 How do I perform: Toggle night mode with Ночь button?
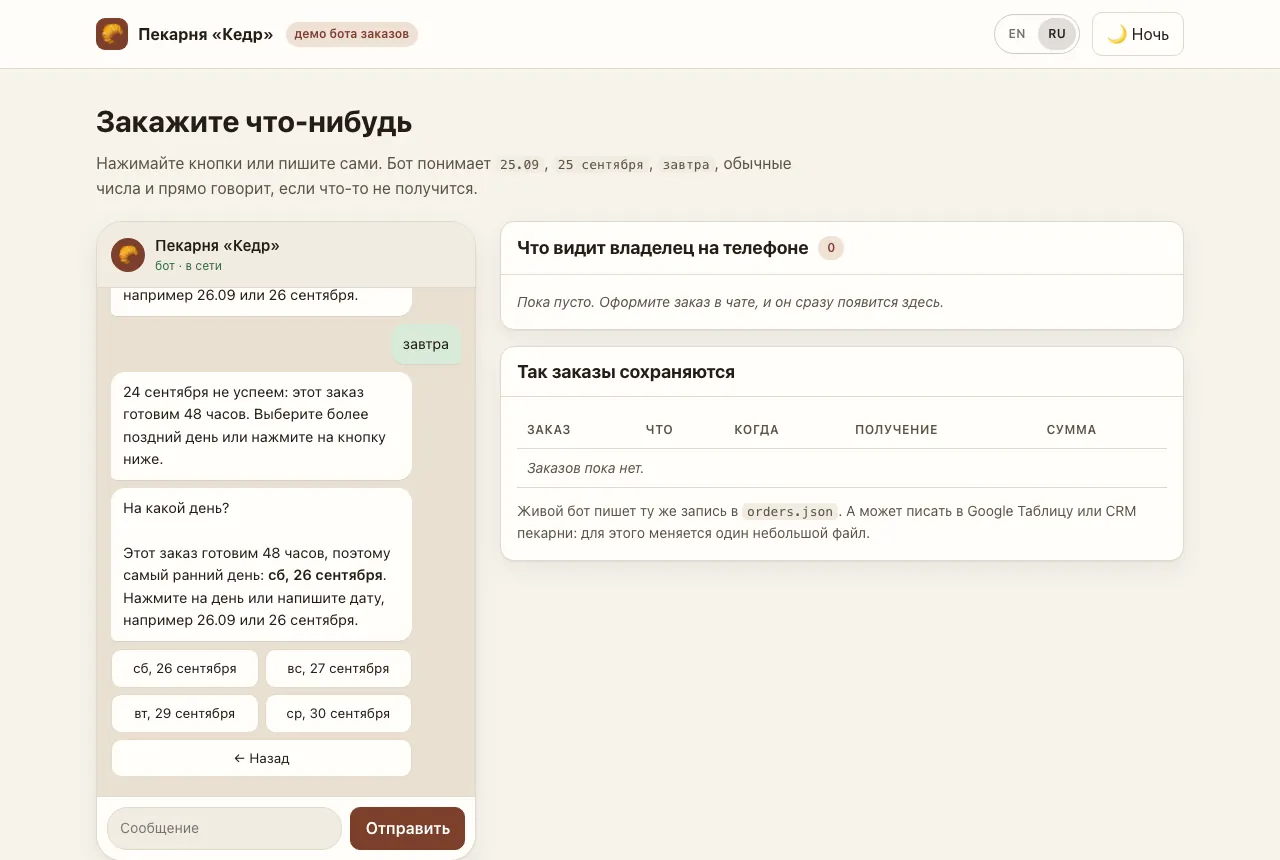[x=1138, y=34]
